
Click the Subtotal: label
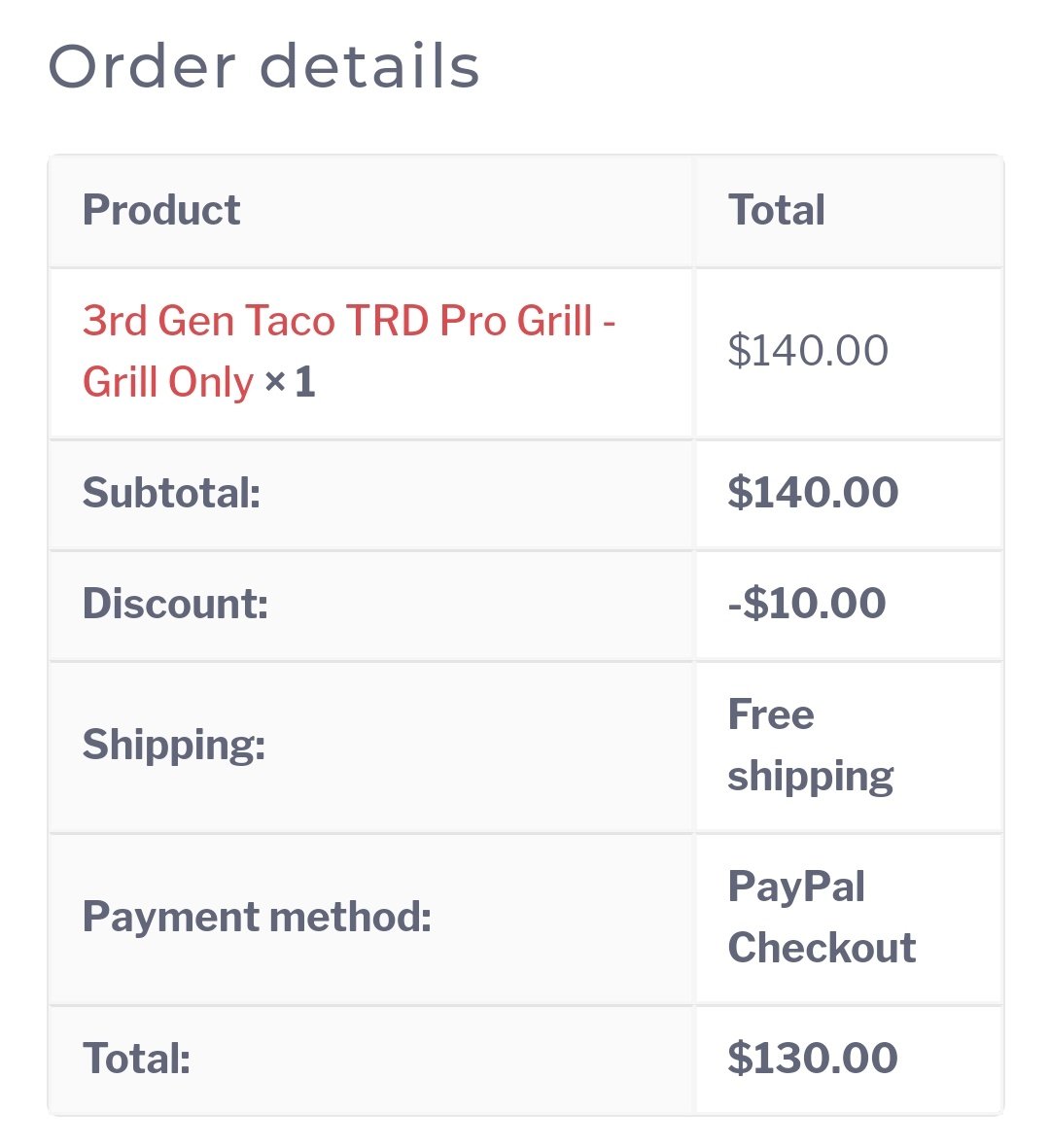(171, 492)
